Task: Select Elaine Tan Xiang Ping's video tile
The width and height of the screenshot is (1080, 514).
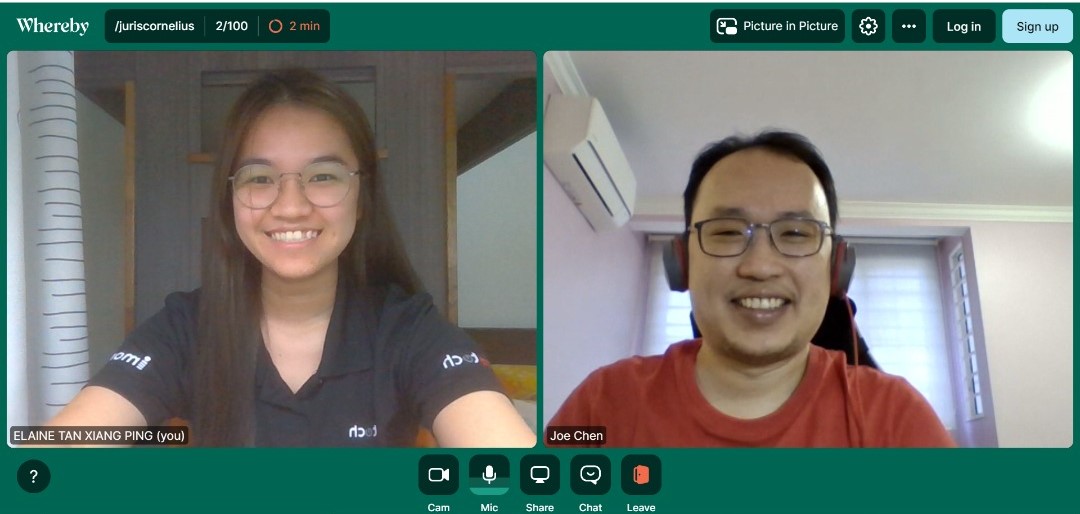Action: 271,249
